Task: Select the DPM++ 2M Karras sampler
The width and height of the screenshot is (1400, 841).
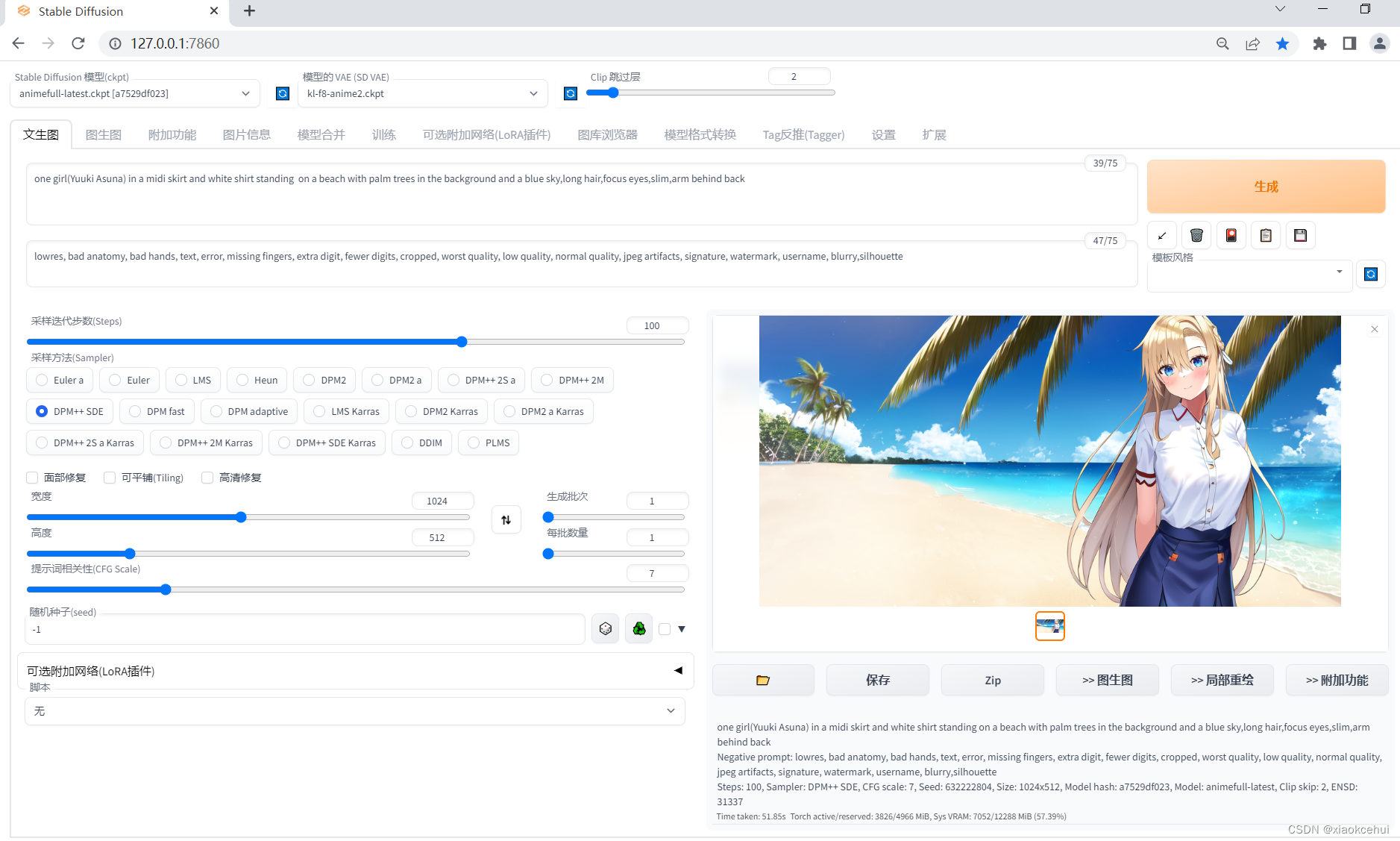Action: [x=206, y=443]
